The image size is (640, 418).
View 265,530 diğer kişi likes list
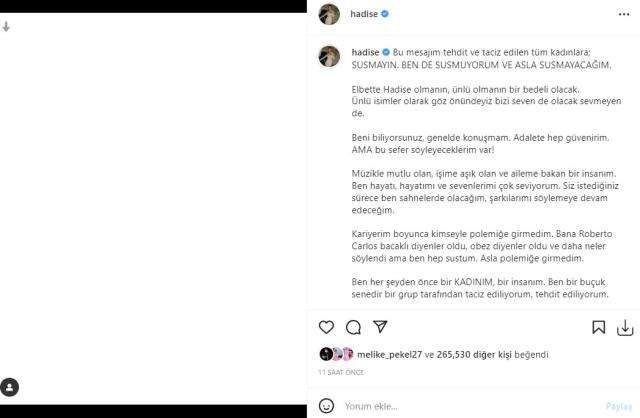point(474,354)
